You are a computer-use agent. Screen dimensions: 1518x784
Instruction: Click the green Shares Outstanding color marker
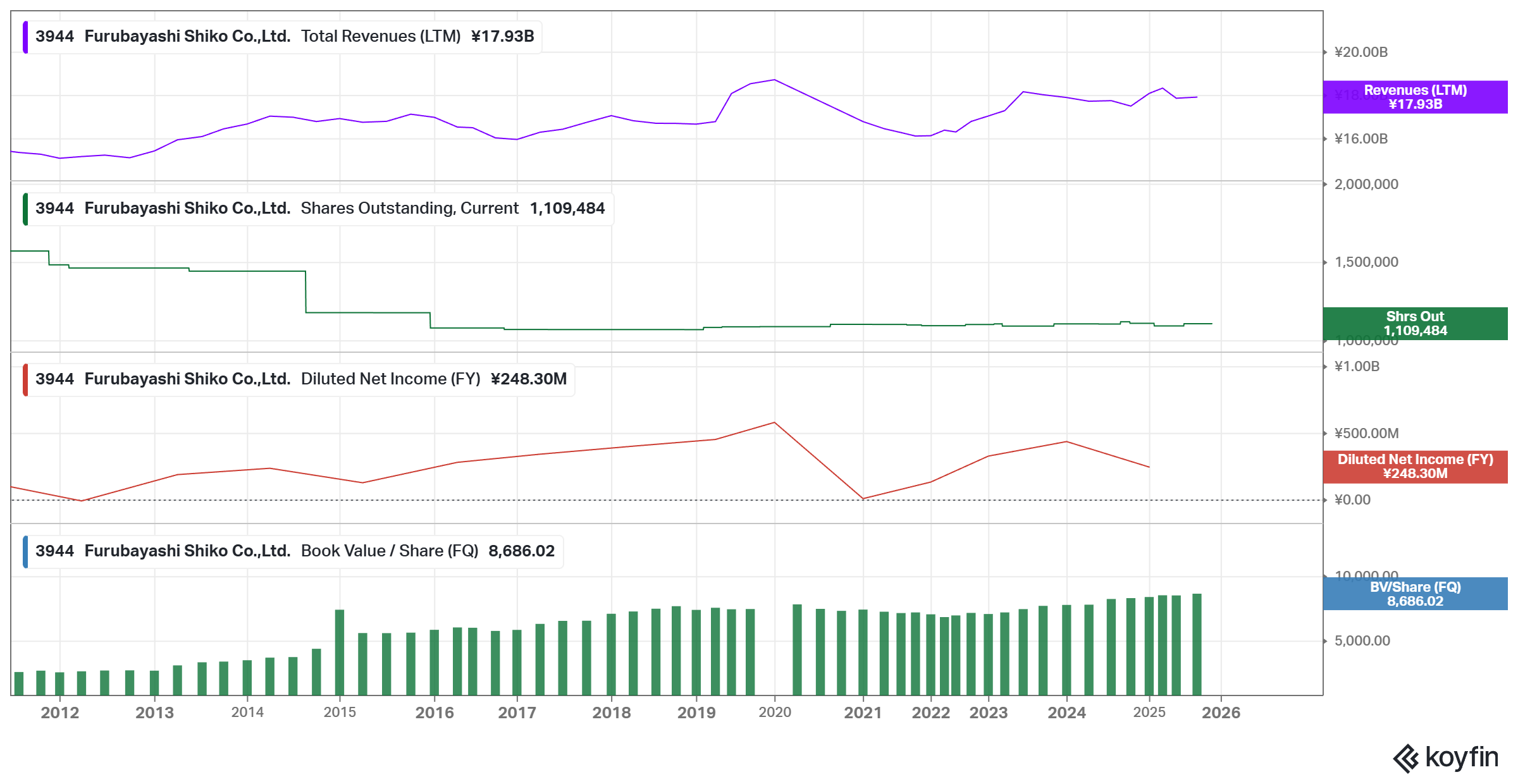pyautogui.click(x=25, y=209)
